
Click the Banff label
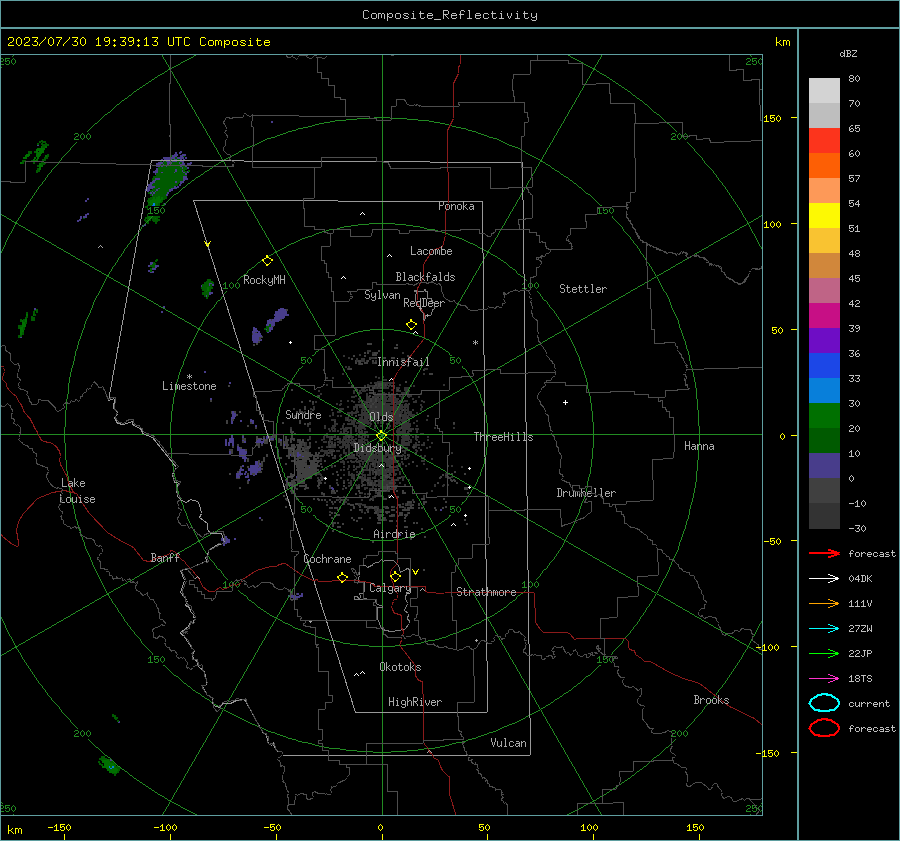(165, 558)
